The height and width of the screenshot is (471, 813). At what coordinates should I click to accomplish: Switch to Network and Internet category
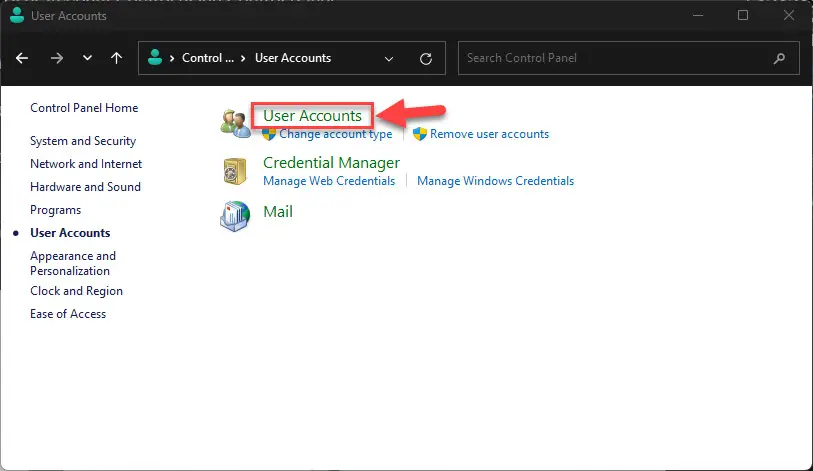click(86, 164)
